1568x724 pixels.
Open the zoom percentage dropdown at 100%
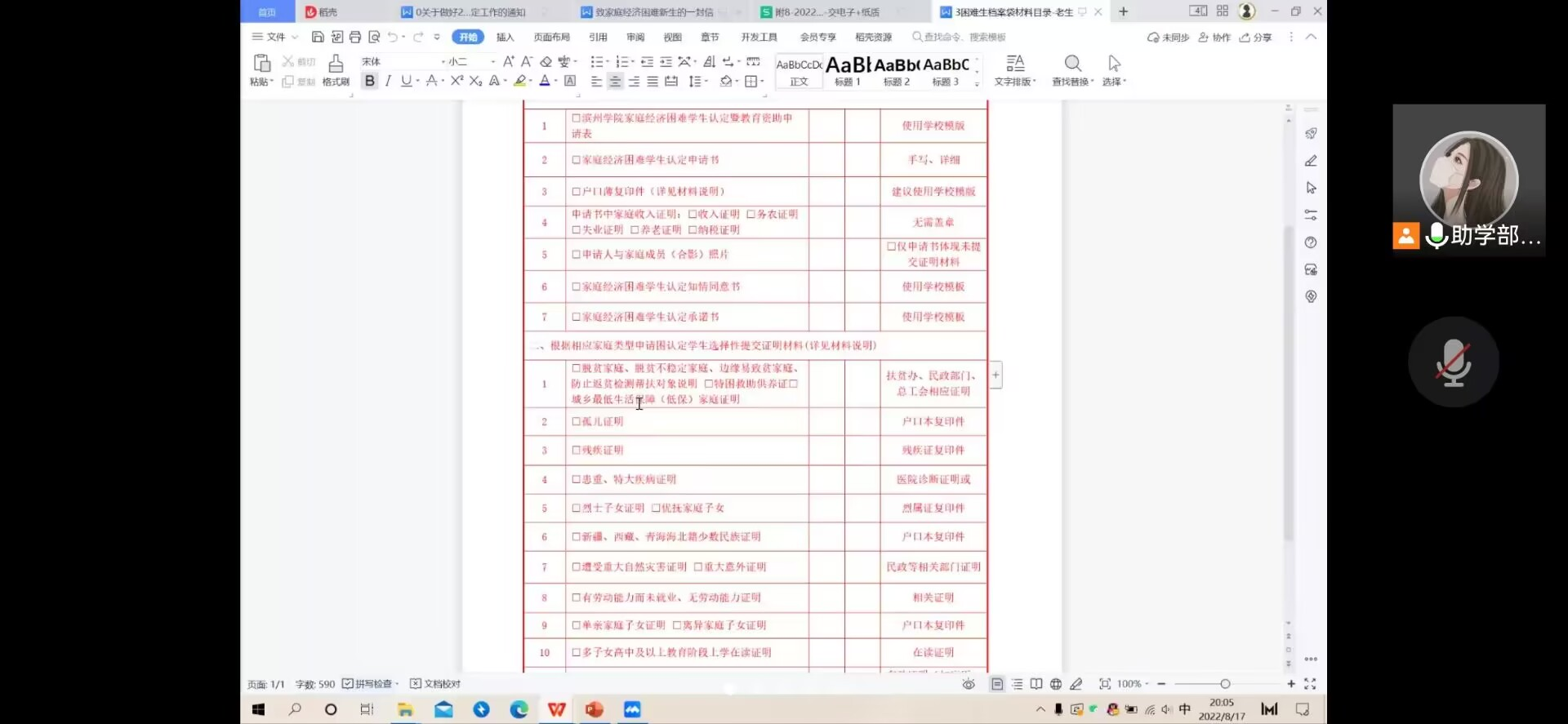[x=1133, y=684]
